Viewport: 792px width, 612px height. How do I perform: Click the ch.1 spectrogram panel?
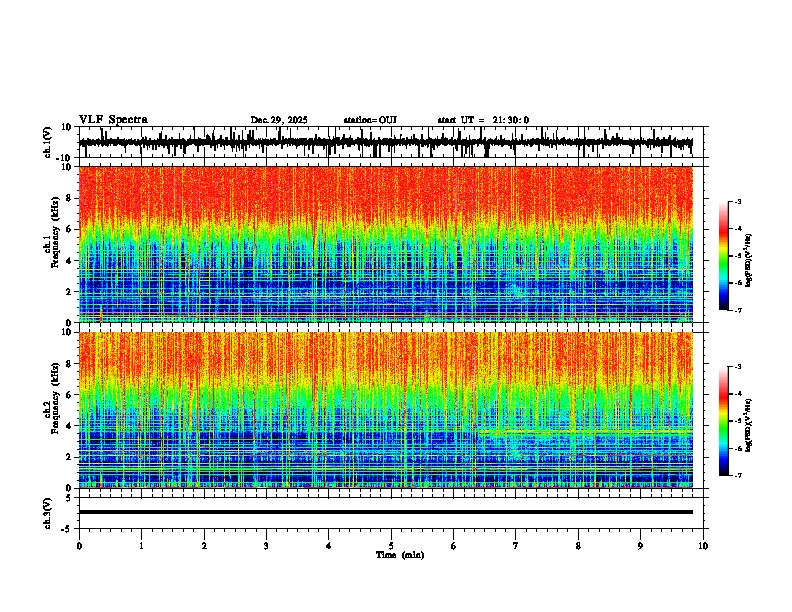pos(386,244)
